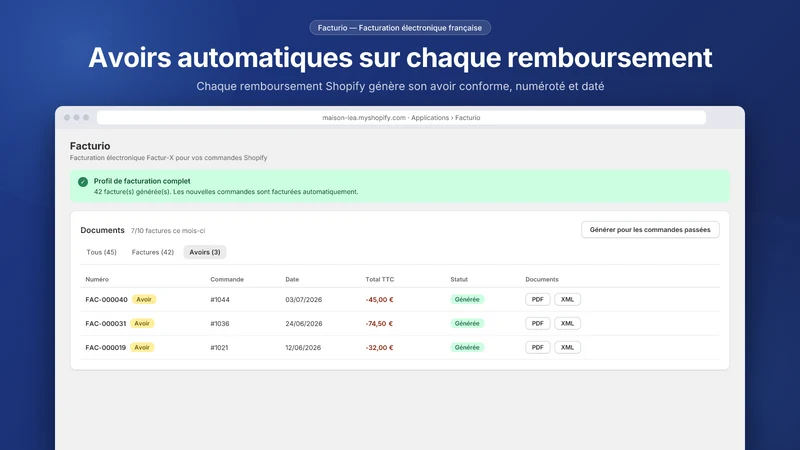Click the amount -74,50 €
The width and height of the screenshot is (800, 450).
pyautogui.click(x=379, y=323)
